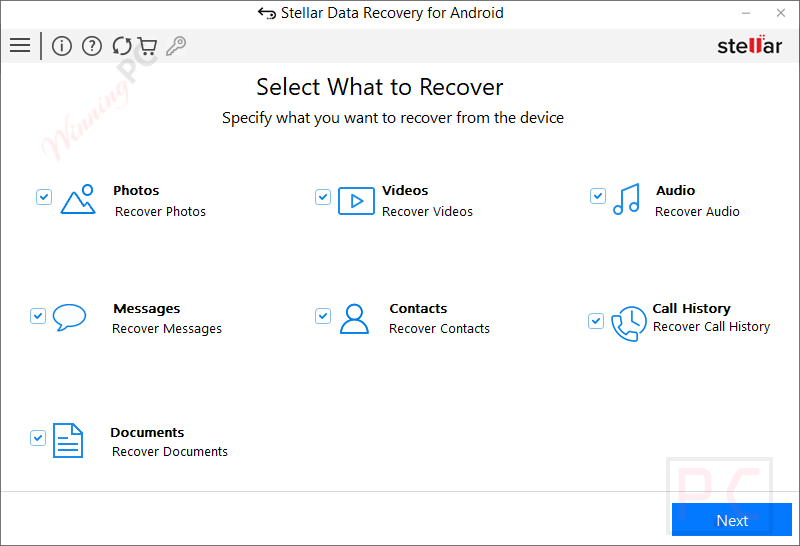Click the Contacts person icon
The image size is (800, 546).
pyautogui.click(x=355, y=319)
